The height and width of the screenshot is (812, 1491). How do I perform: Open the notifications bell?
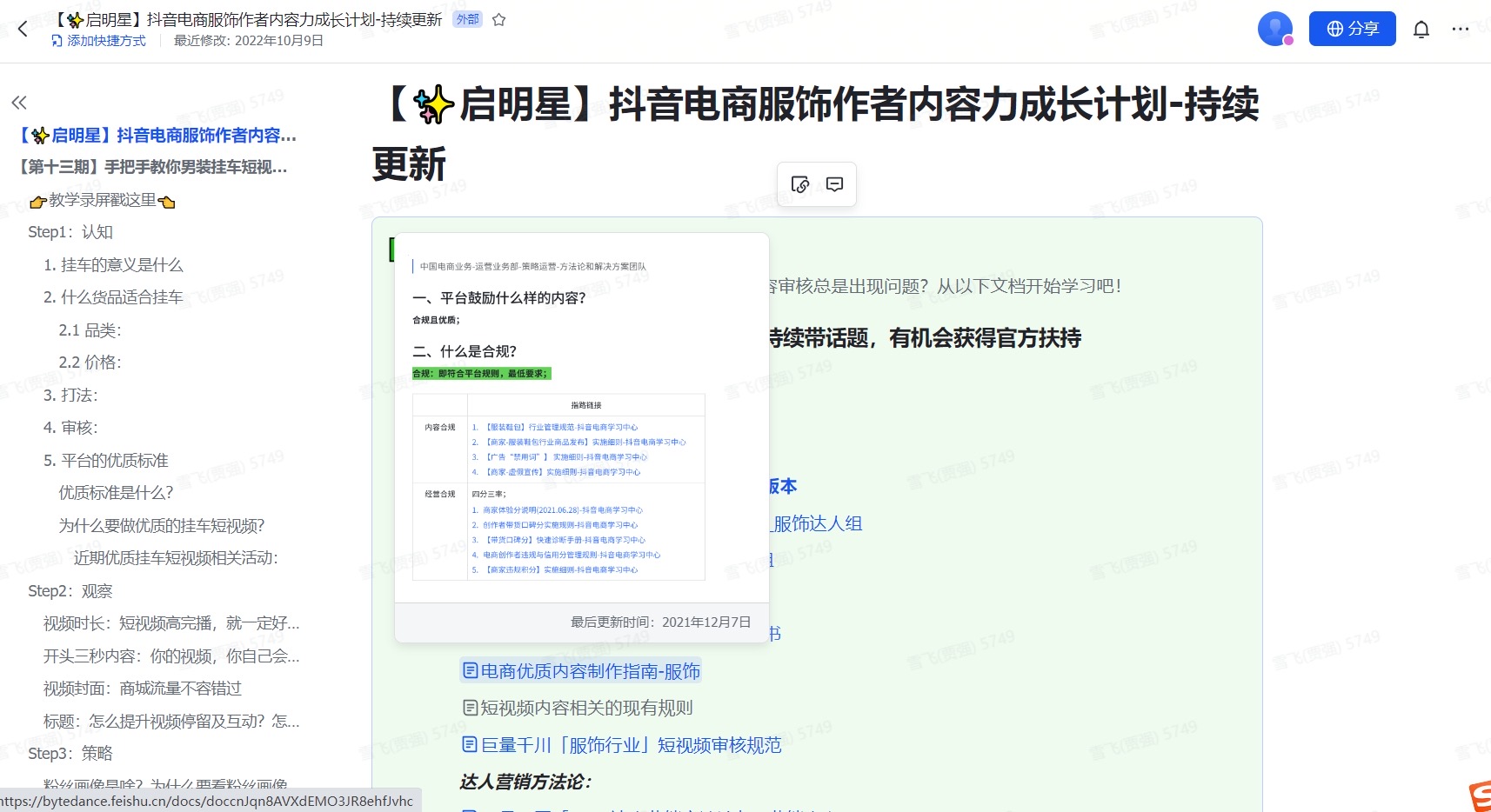click(1421, 30)
